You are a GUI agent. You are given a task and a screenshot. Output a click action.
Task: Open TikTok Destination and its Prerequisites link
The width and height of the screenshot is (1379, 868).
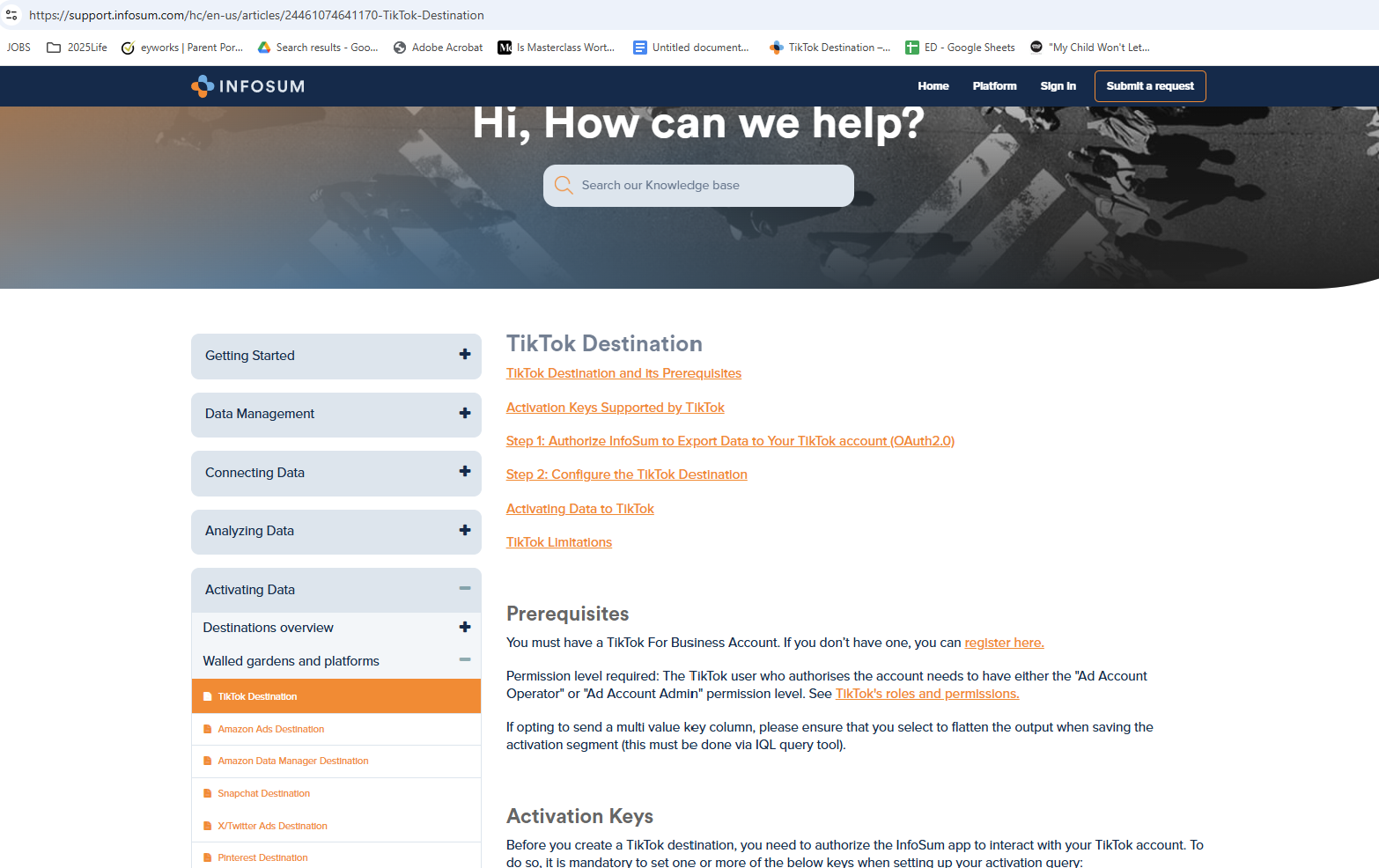pos(623,373)
